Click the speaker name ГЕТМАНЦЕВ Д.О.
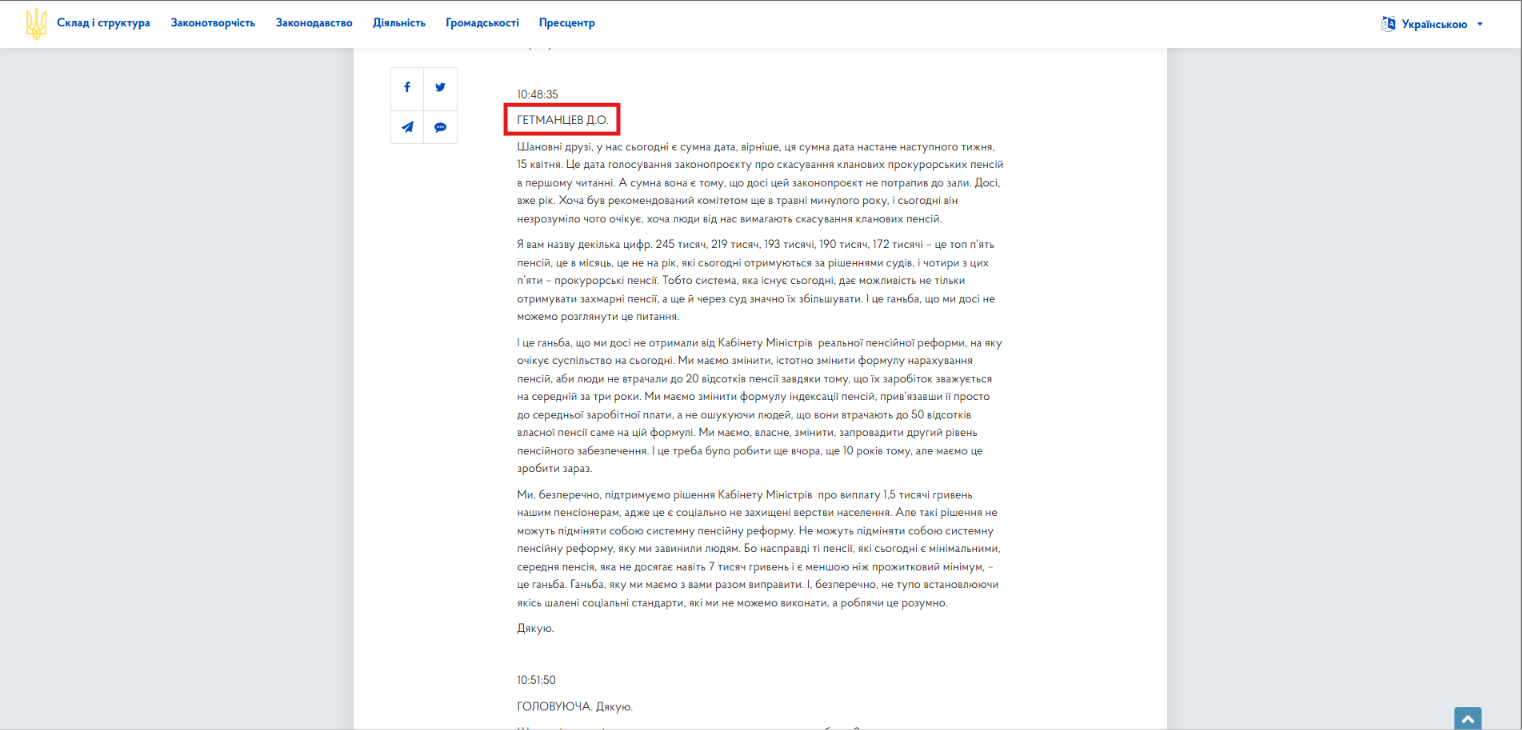 point(562,120)
